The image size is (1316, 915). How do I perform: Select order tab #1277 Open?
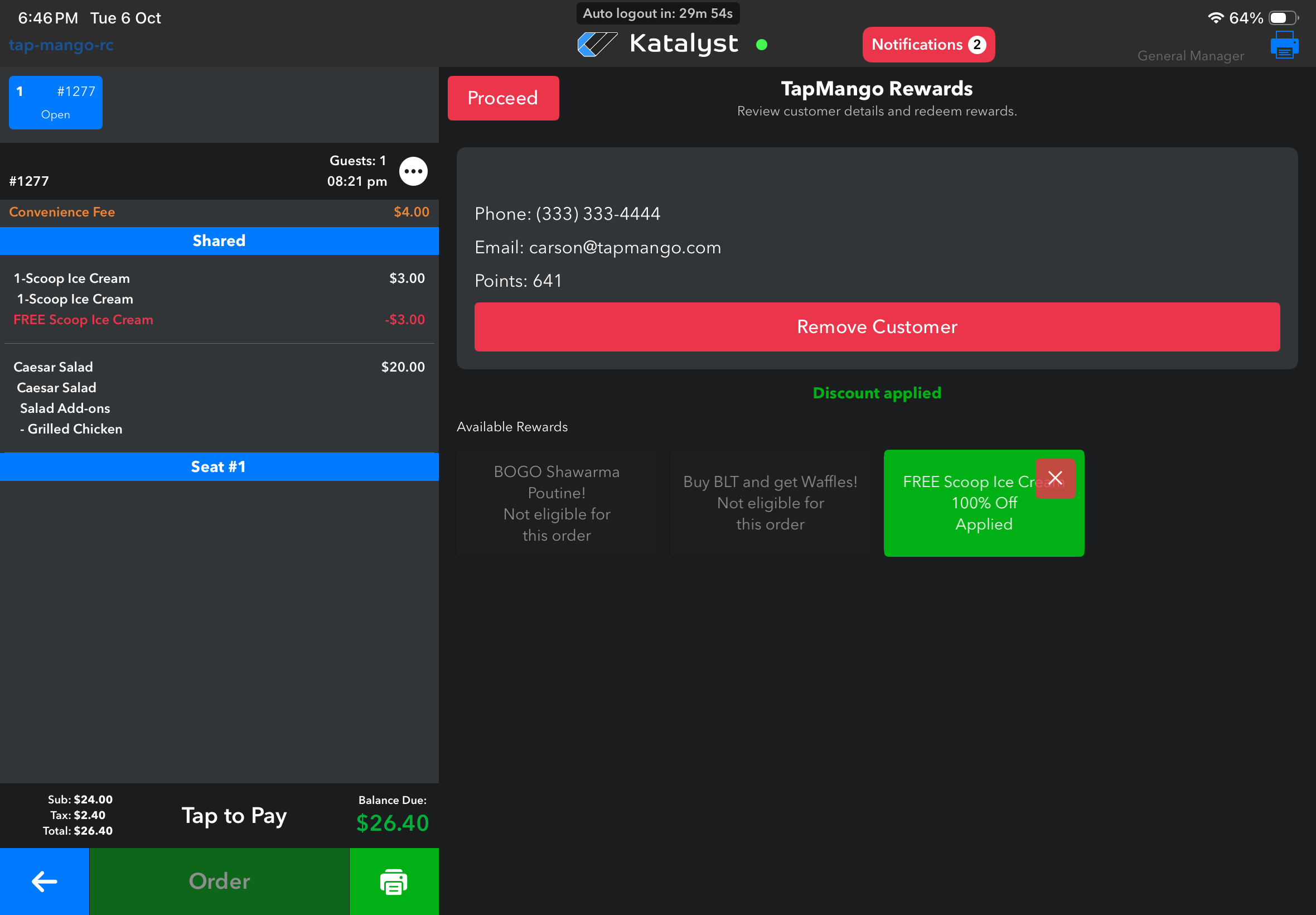tap(56, 103)
